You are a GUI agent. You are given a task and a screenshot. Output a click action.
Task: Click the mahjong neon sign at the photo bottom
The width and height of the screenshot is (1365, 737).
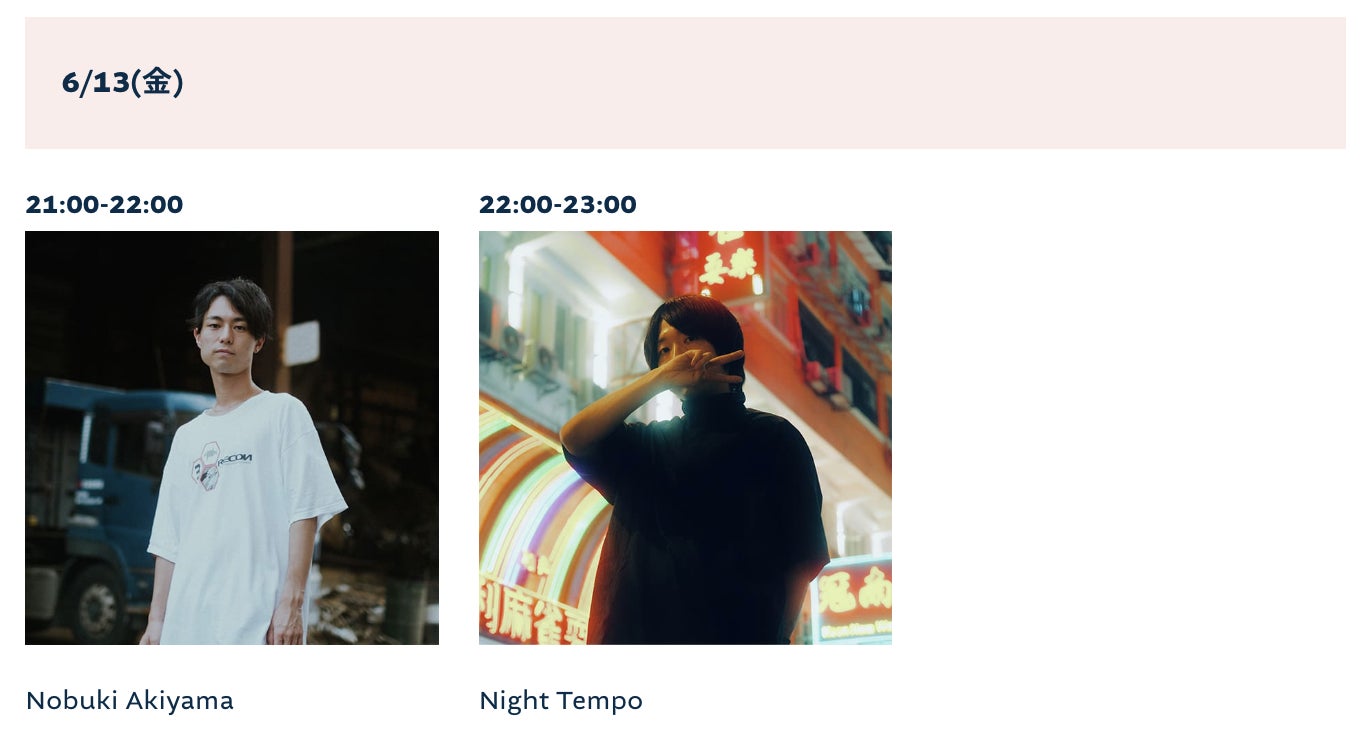tap(533, 611)
